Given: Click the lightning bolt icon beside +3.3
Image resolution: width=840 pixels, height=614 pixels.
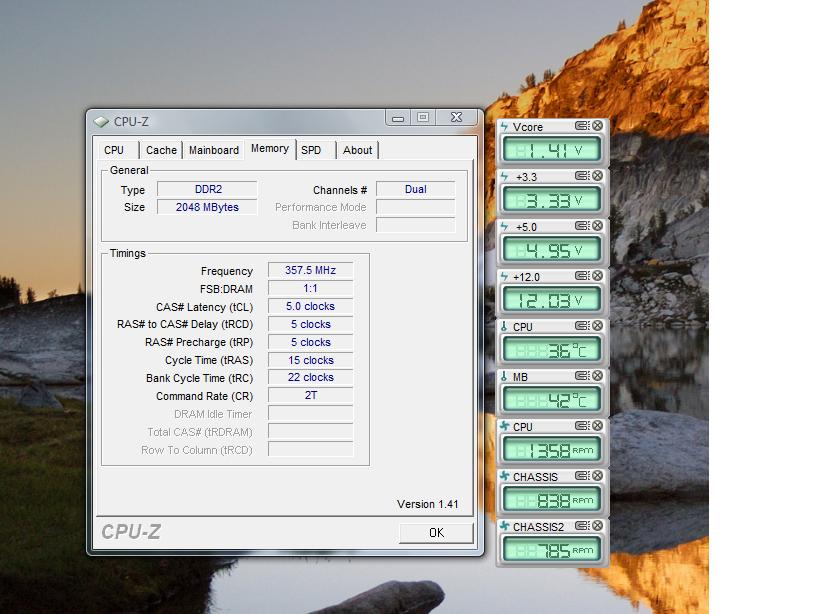Looking at the screenshot, I should pos(504,176).
